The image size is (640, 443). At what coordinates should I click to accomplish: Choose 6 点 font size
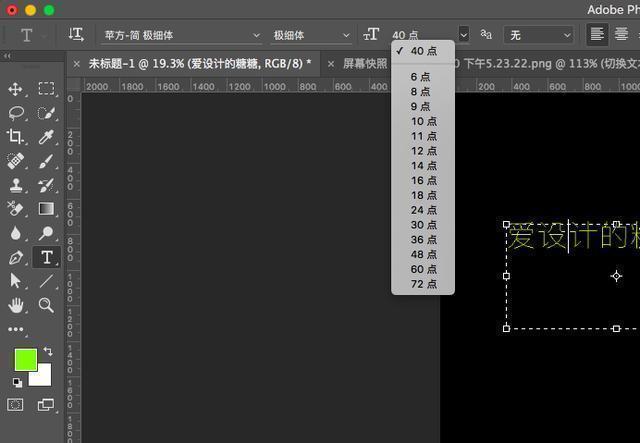click(423, 77)
